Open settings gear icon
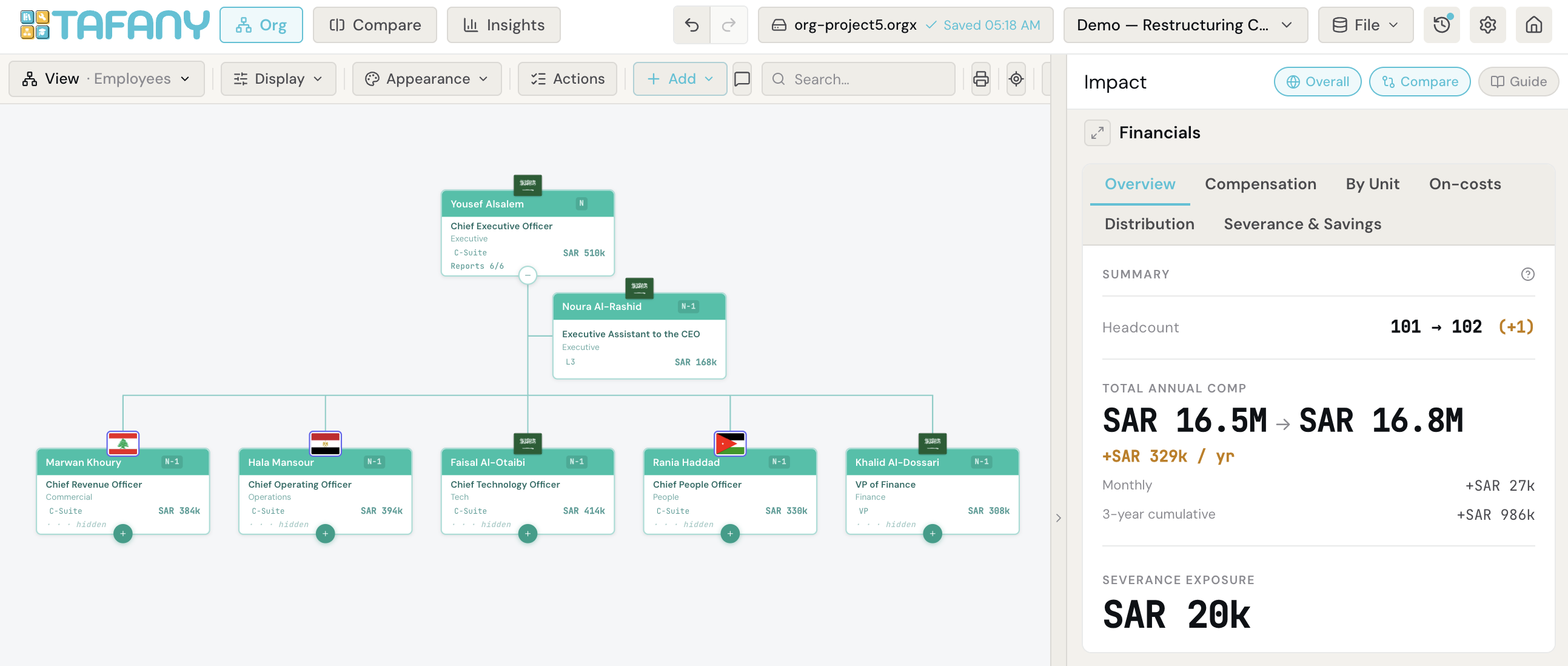1568x666 pixels. click(1487, 25)
